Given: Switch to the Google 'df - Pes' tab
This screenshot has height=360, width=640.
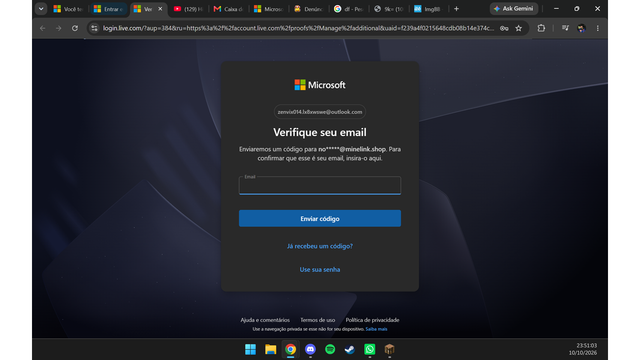Looking at the screenshot, I should tap(348, 9).
